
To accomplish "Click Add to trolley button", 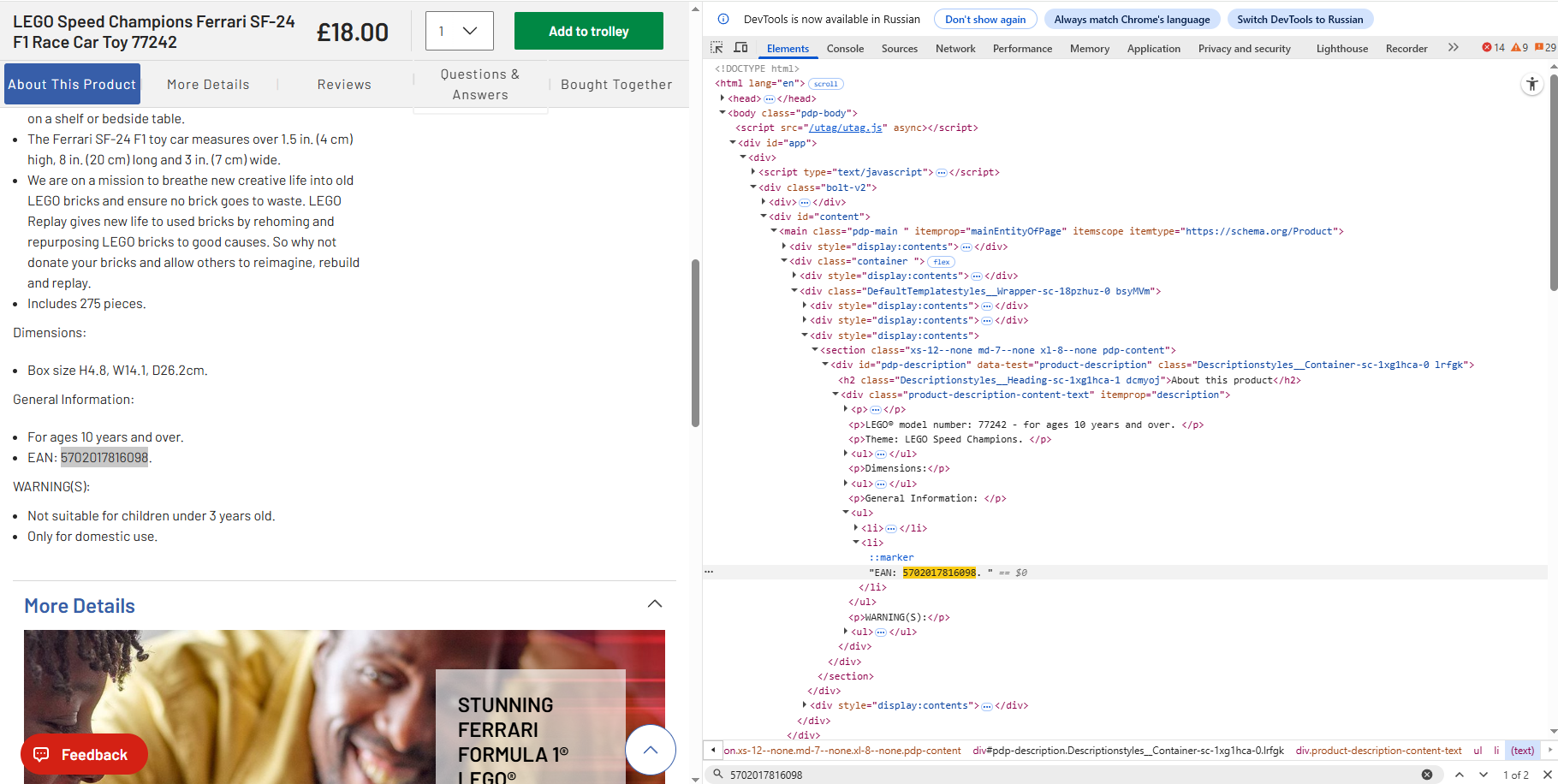I will coord(589,31).
